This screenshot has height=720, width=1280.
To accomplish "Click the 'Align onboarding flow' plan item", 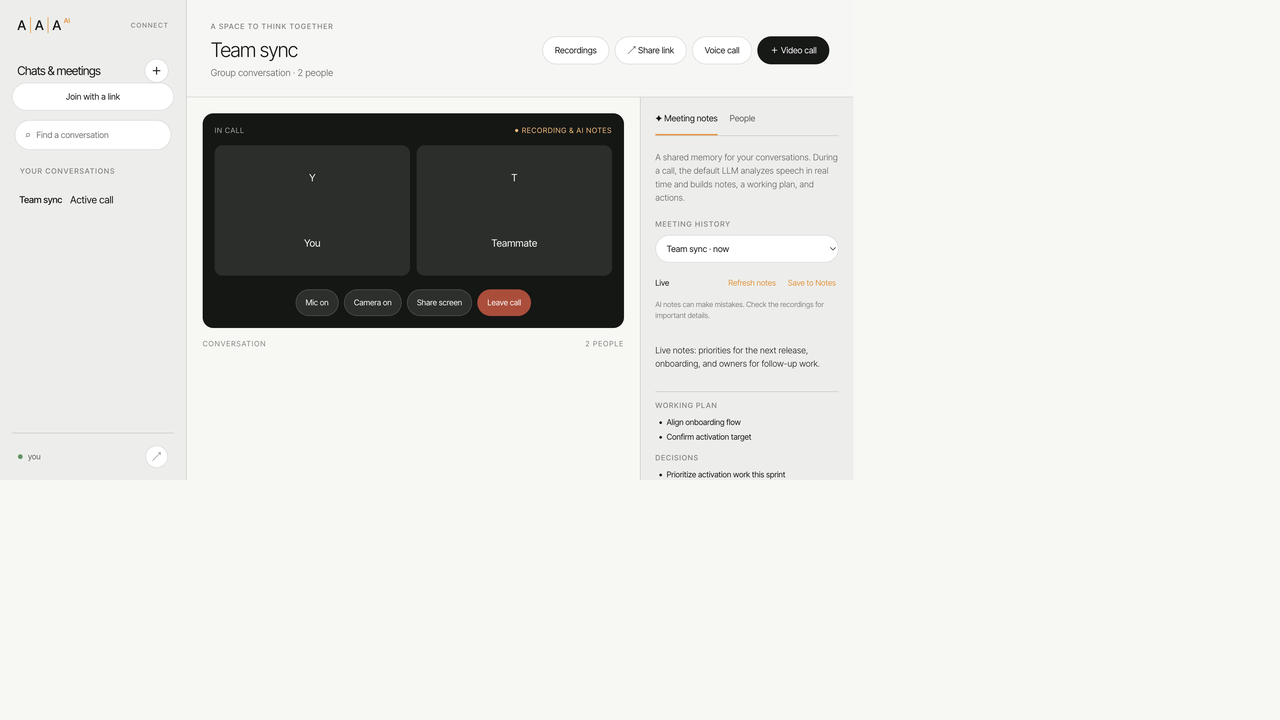I will [704, 423].
